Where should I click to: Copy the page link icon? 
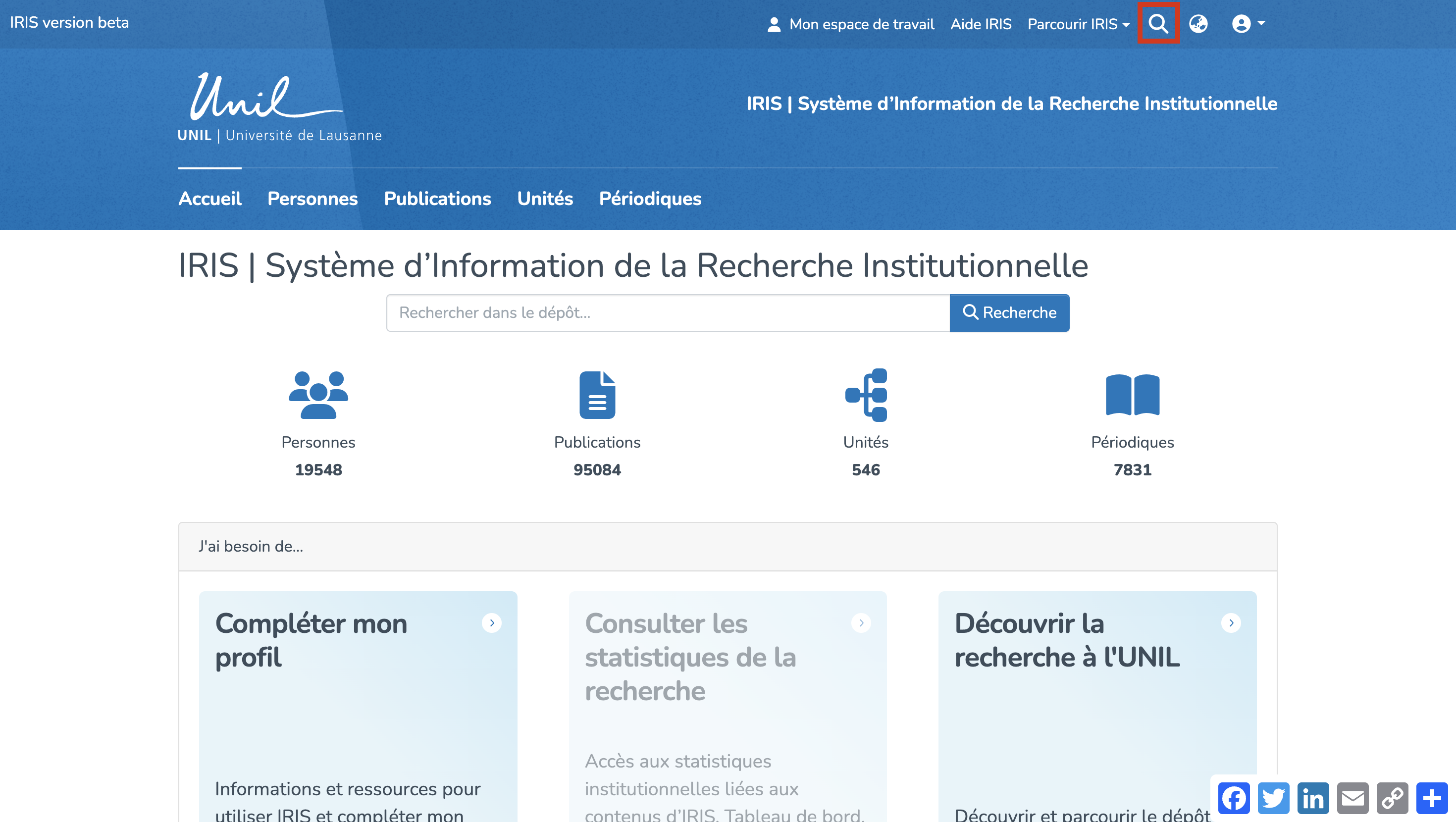(1392, 798)
